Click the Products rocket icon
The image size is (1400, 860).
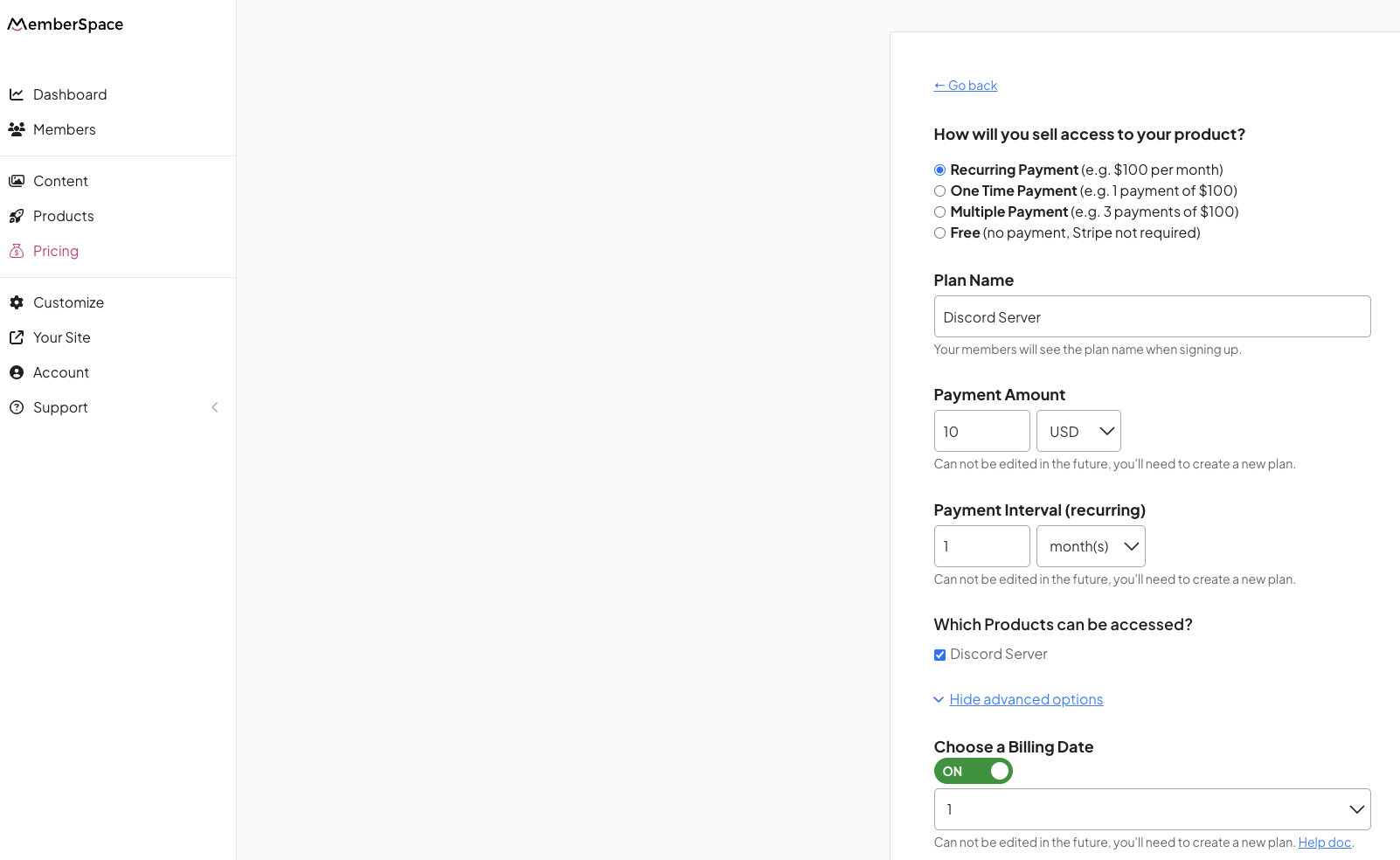(17, 215)
